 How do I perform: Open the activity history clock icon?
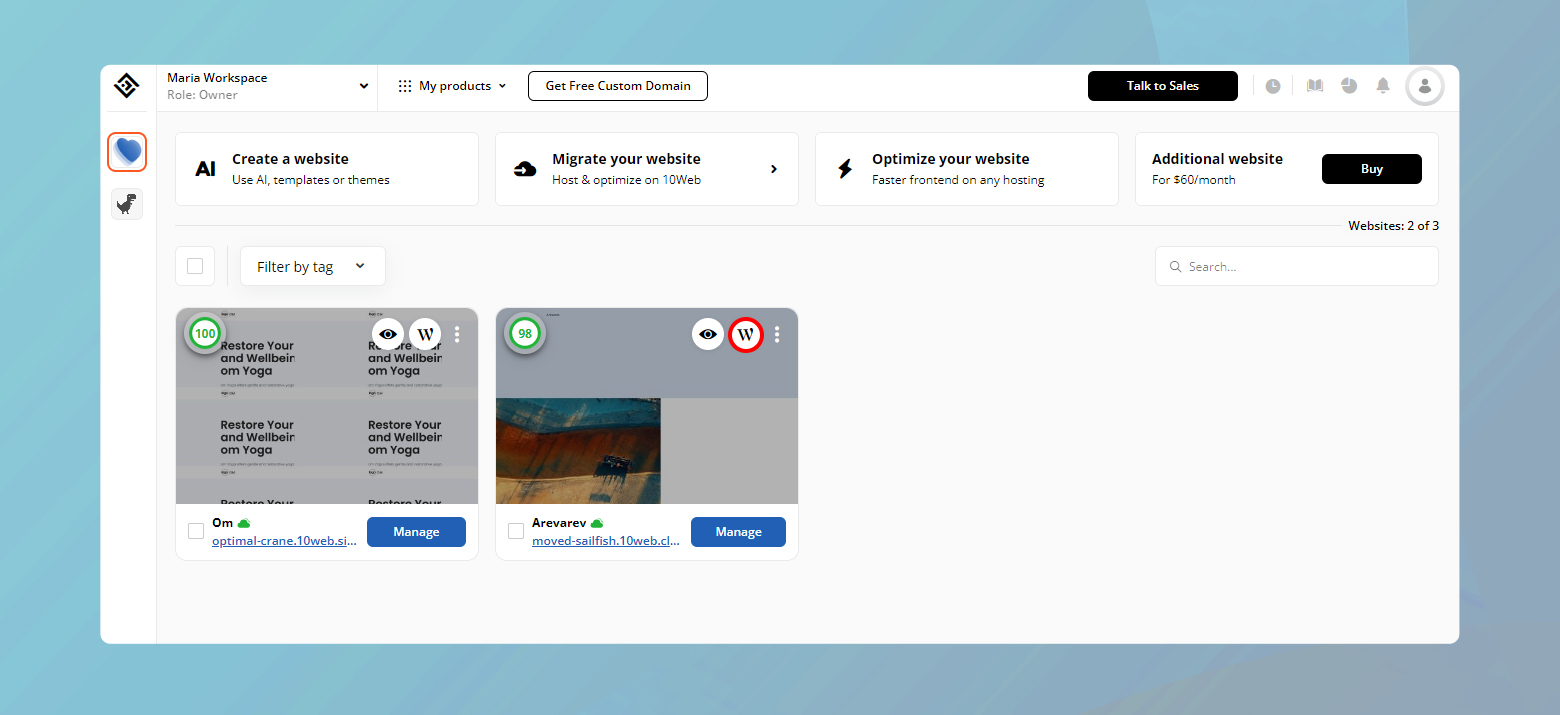tap(1273, 86)
